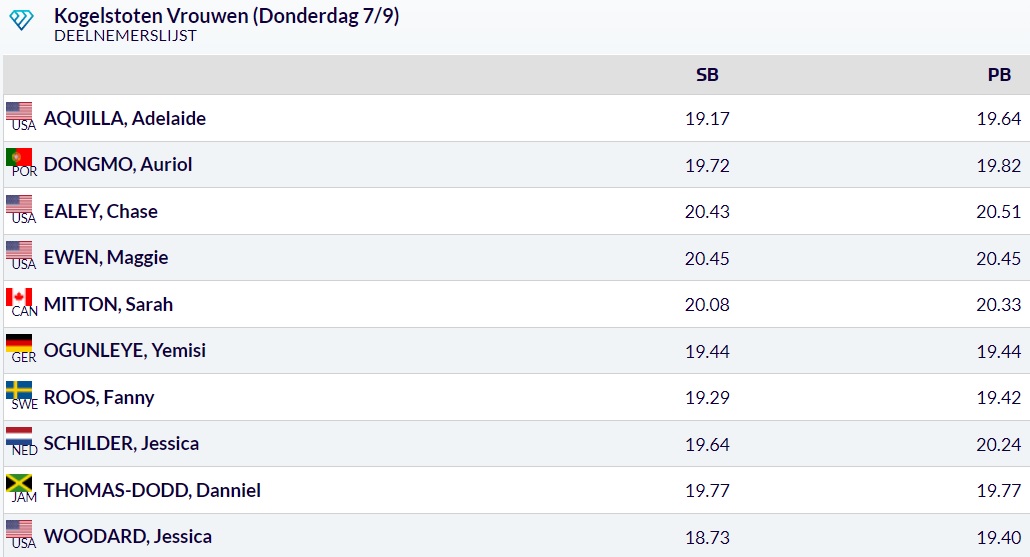Click Auriol Dongmo's personal best 19.82
The image size is (1030, 557).
998,165
